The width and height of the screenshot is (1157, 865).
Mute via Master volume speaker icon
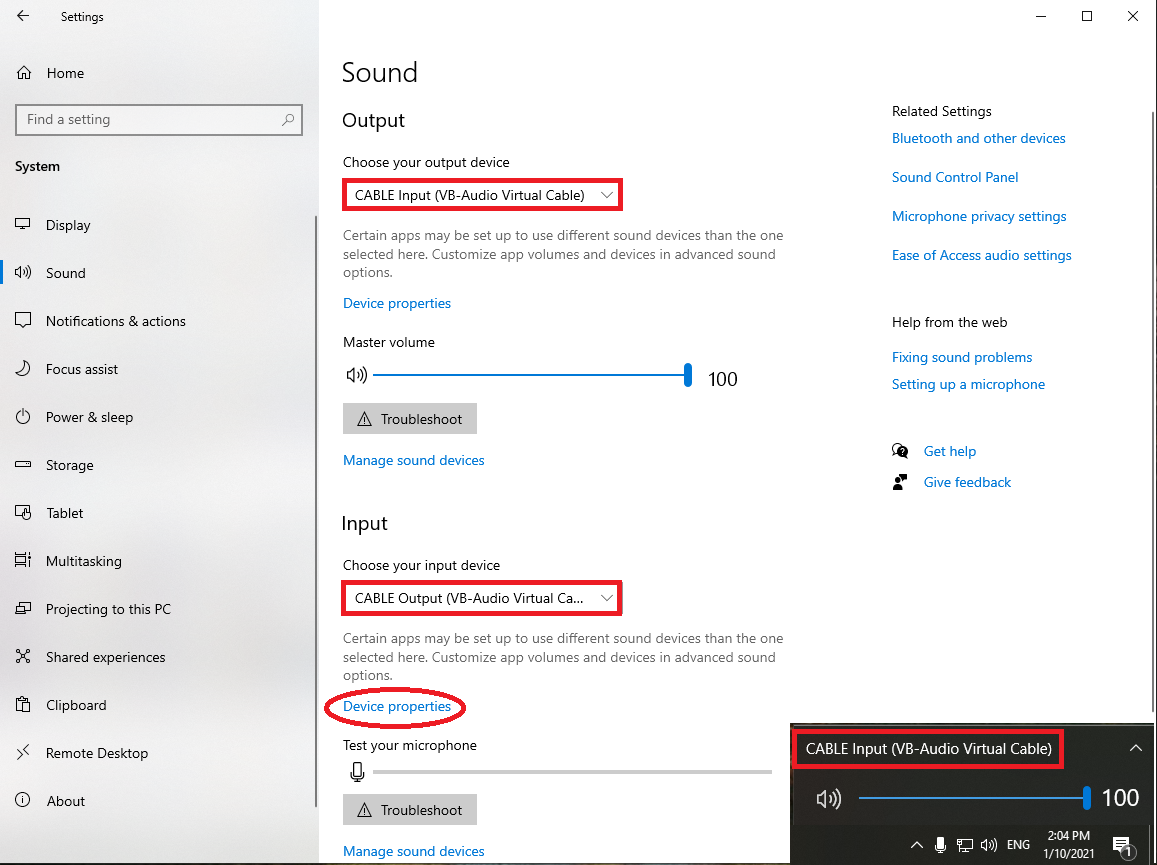pos(356,375)
